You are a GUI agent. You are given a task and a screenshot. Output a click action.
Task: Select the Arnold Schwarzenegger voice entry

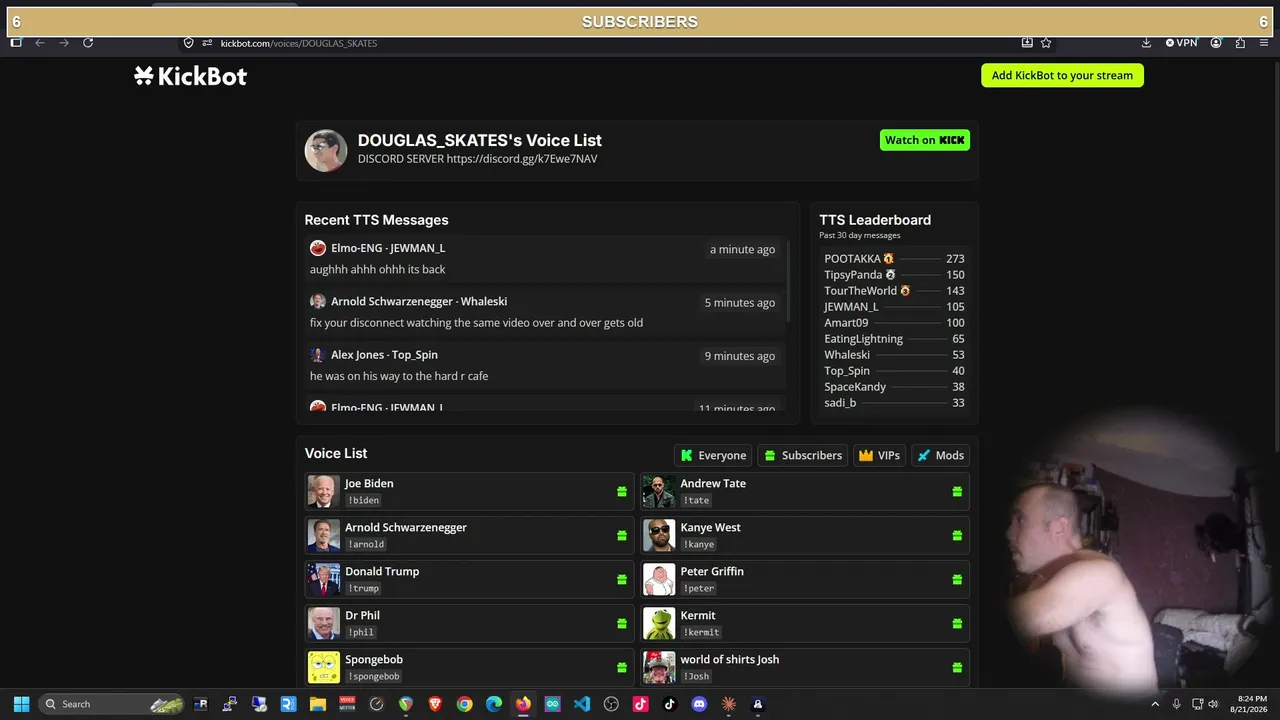[x=469, y=535]
